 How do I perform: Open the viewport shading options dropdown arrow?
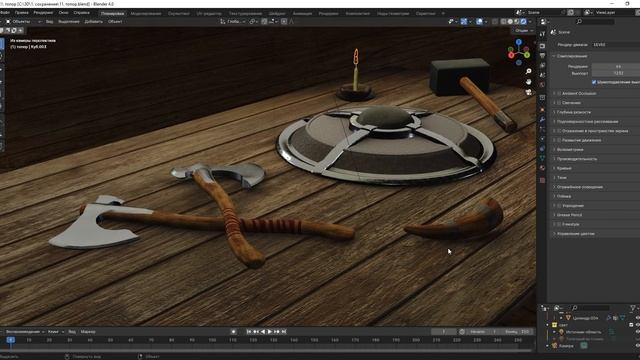[x=530, y=22]
